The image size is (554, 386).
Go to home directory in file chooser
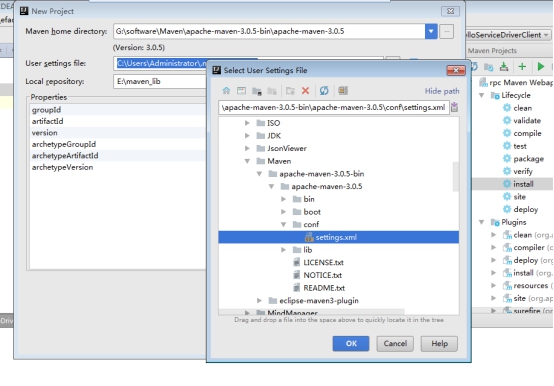point(226,91)
